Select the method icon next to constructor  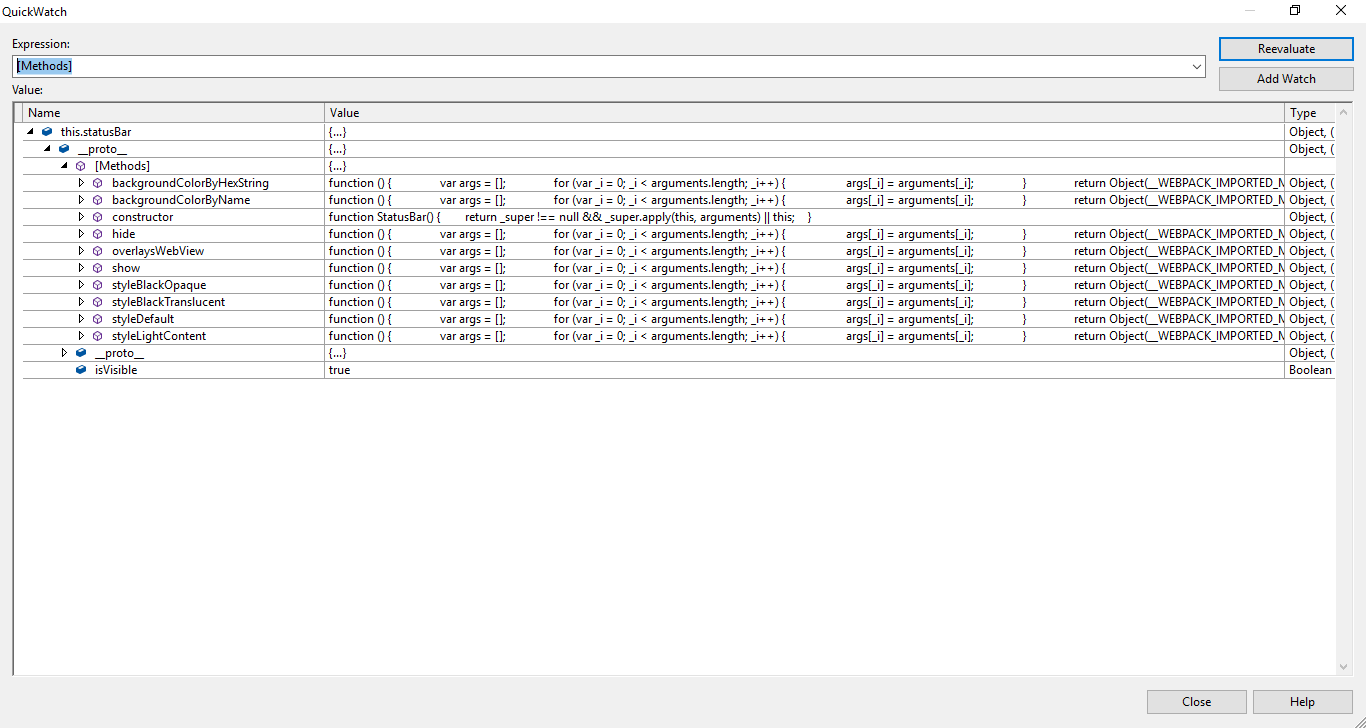[97, 216]
